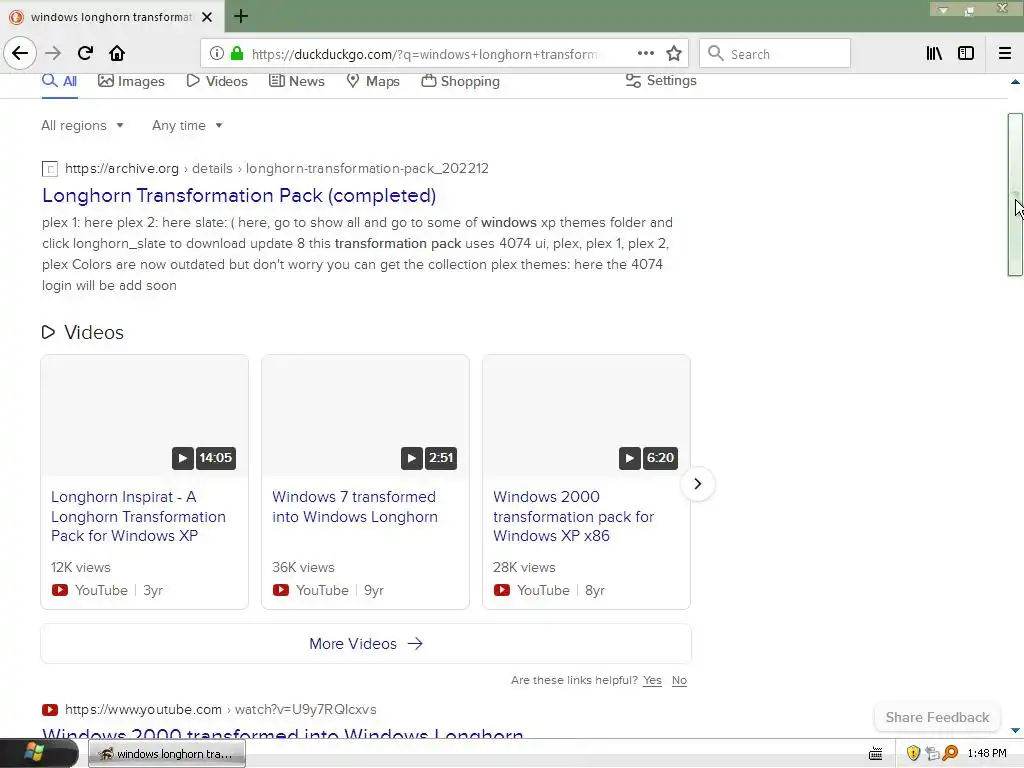Image resolution: width=1024 pixels, height=768 pixels.
Task: Open Longhorn Inspirat video title link
Action: pyautogui.click(x=138, y=516)
